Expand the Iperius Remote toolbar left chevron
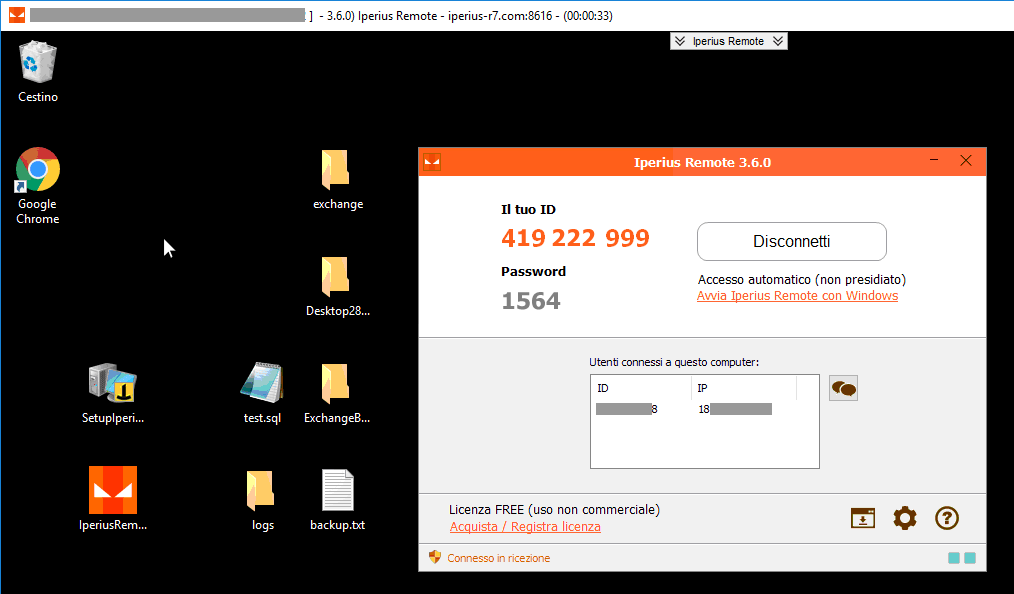Screen dimensions: 1014x594 pyautogui.click(x=679, y=41)
